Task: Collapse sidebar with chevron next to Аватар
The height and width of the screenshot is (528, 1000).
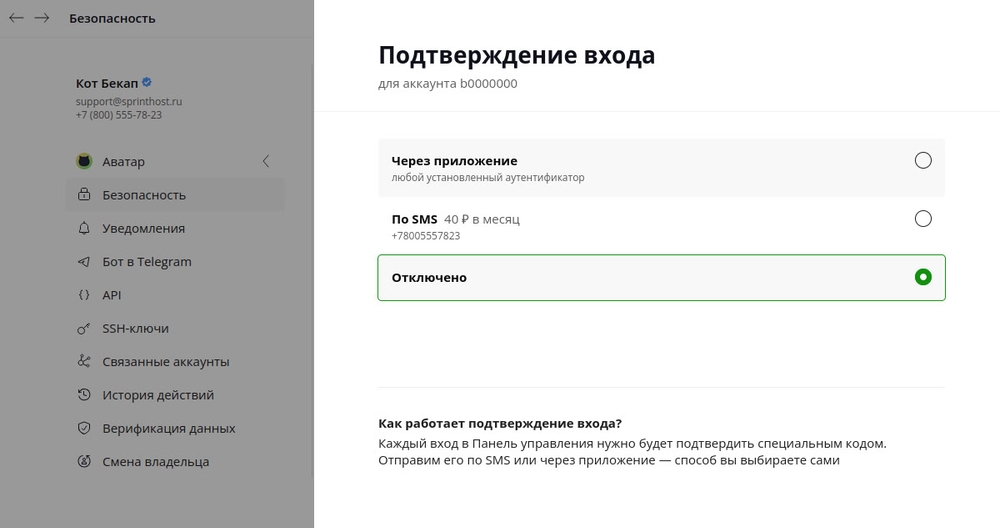Action: click(x=266, y=161)
